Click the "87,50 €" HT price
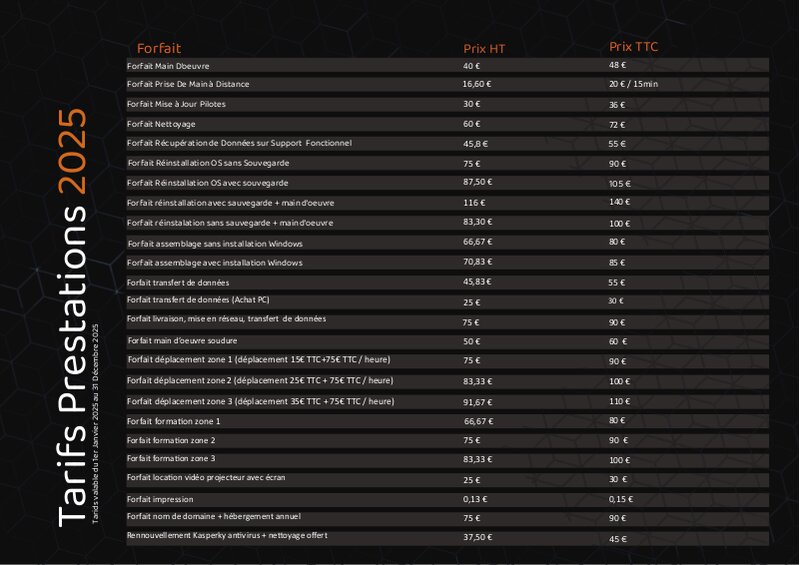The height and width of the screenshot is (565, 800). pyautogui.click(x=477, y=183)
